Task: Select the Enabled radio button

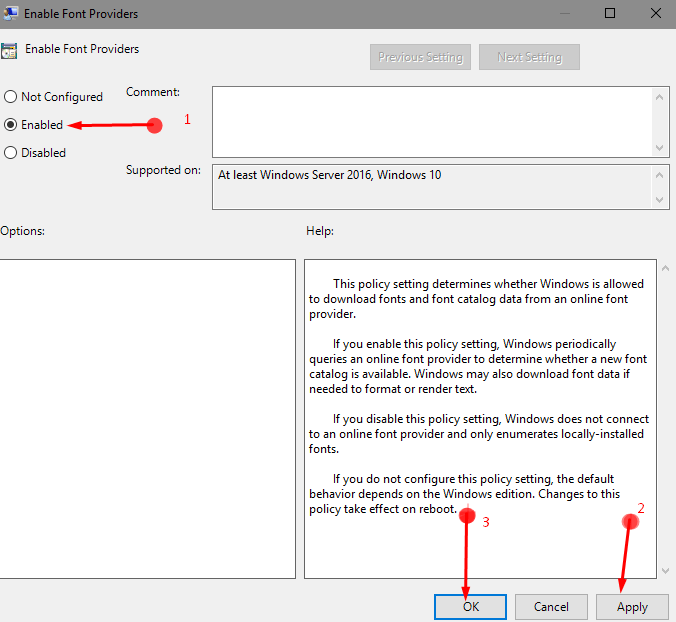Action: pos(10,125)
